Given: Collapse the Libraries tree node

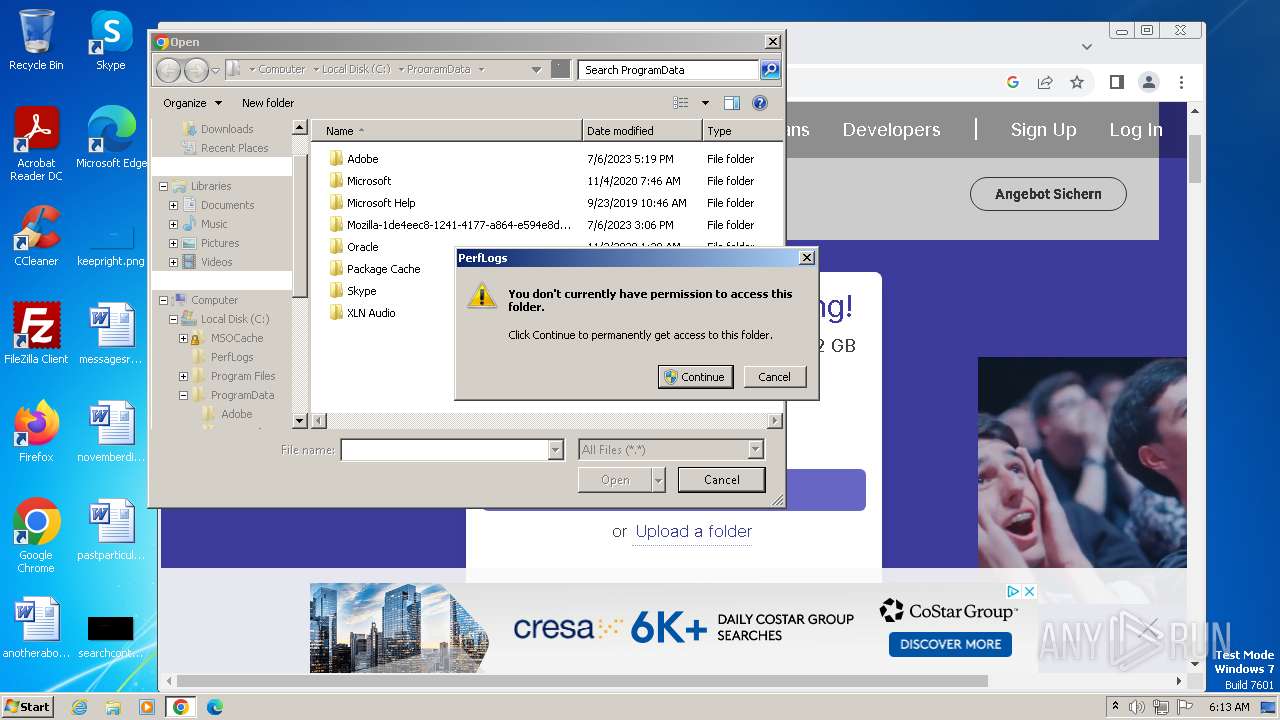Looking at the screenshot, I should (163, 186).
